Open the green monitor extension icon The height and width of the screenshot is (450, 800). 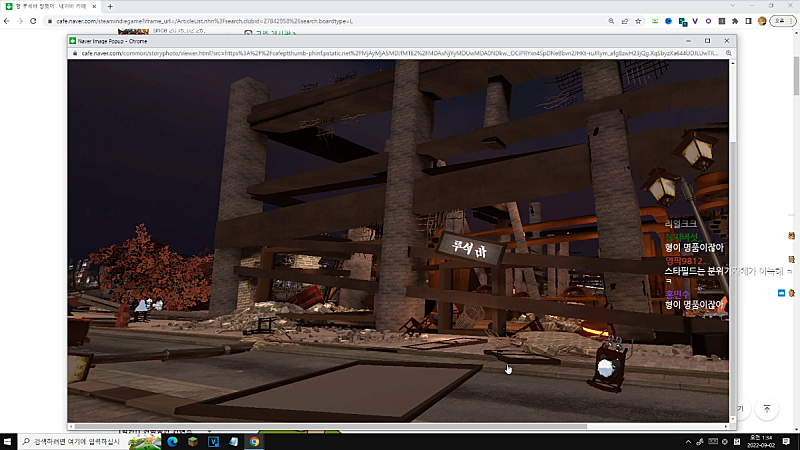[x=655, y=21]
